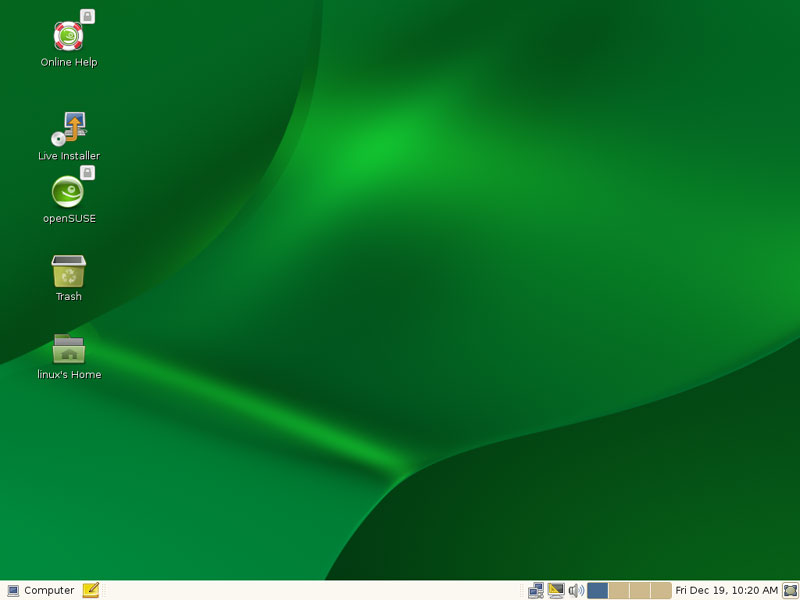Open the calendar from the panel clock
Image resolution: width=800 pixels, height=600 pixels.
(727, 590)
